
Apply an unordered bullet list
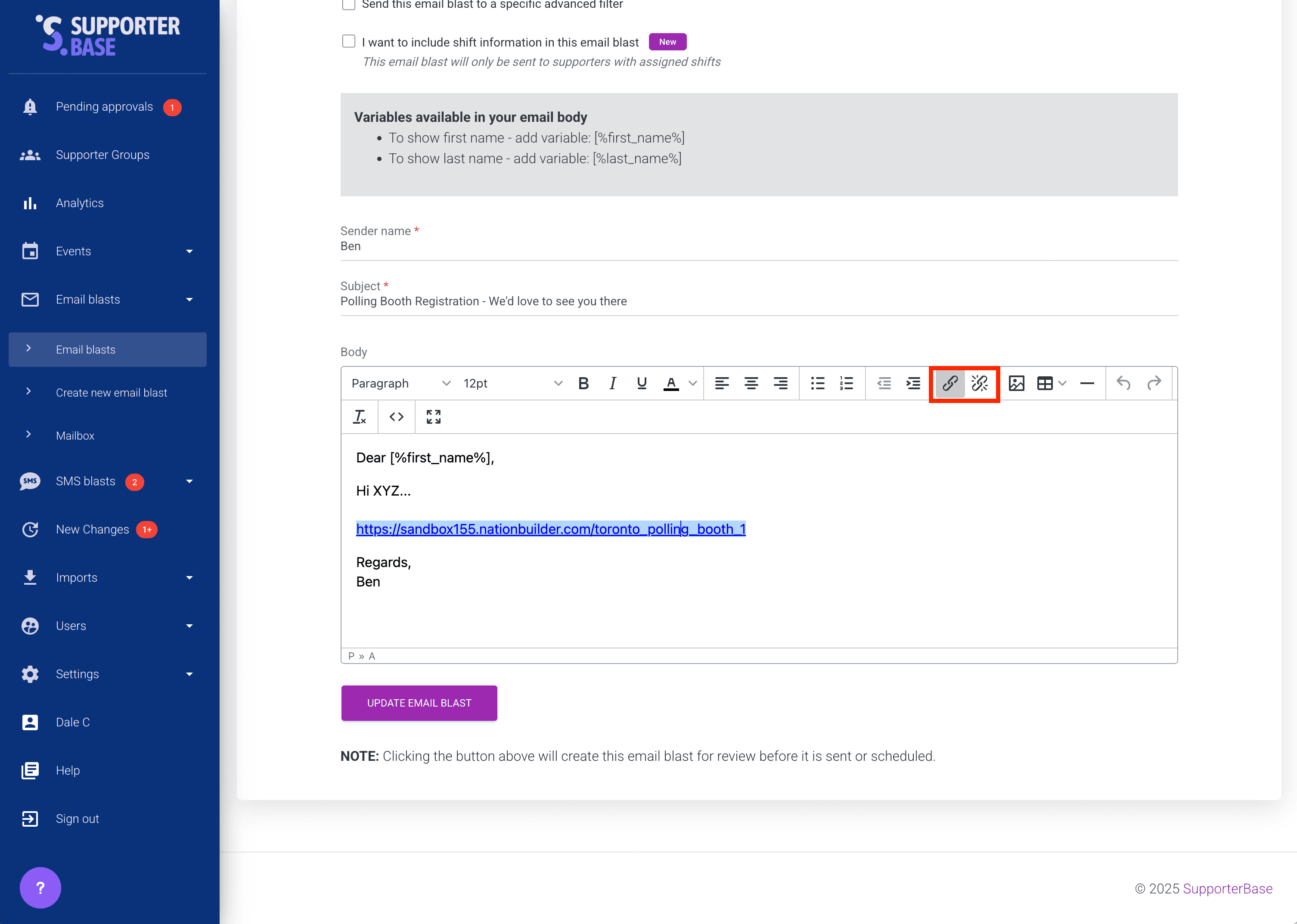(x=817, y=383)
